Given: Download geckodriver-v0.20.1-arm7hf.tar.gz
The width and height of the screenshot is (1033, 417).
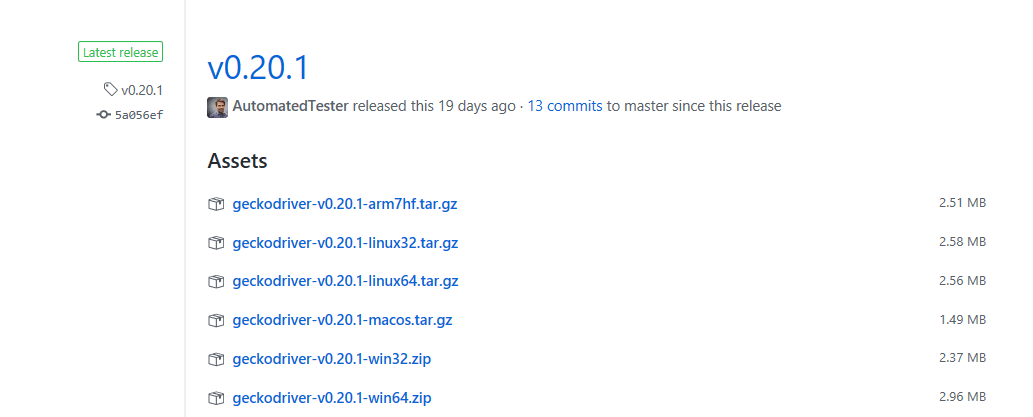Looking at the screenshot, I should click(345, 204).
